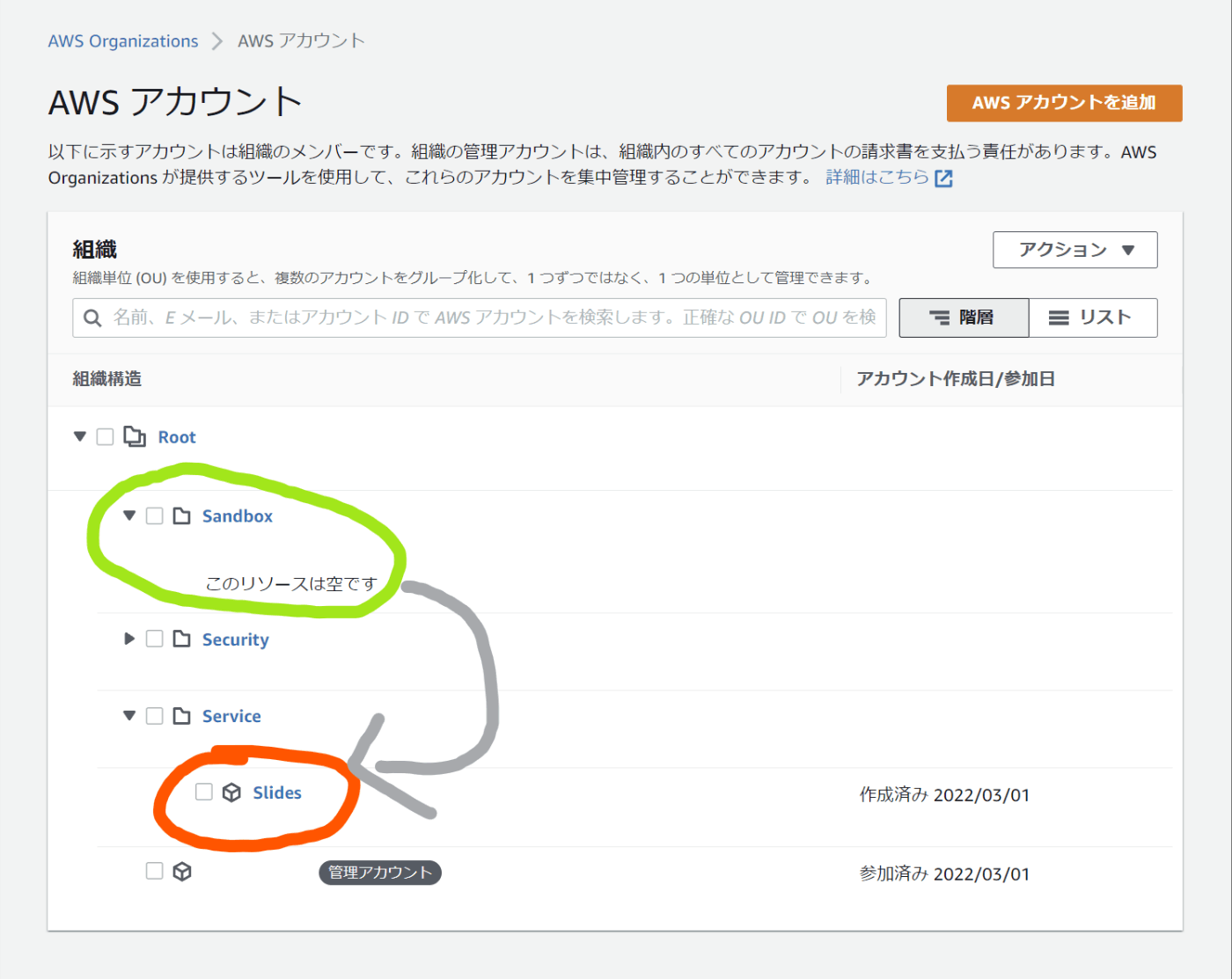Click the Service folder icon
Screen dimensions: 1232x979
181,715
